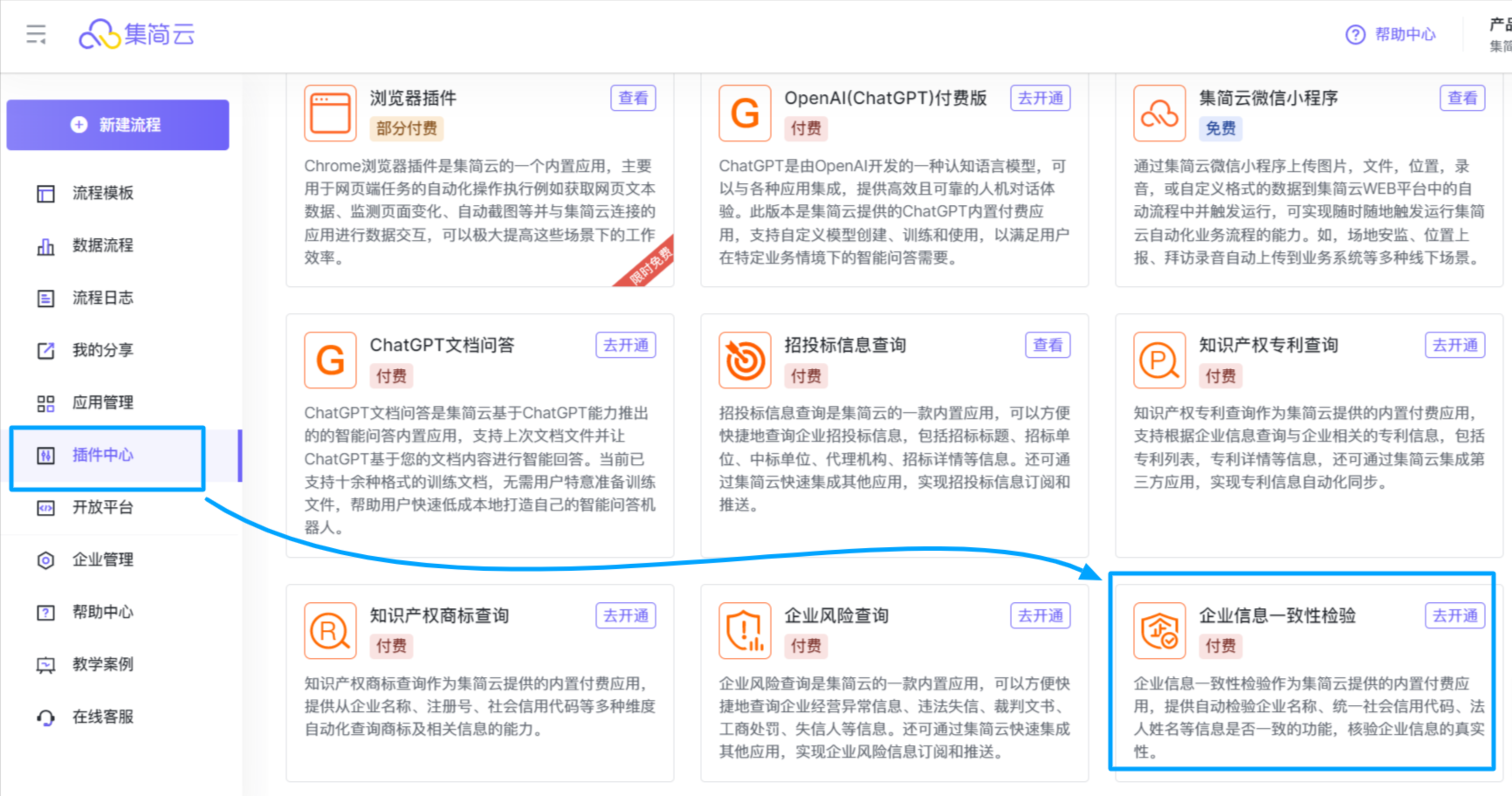The height and width of the screenshot is (796, 1512).
Task: Click the 浏览器插件 title
Action: coord(413,98)
